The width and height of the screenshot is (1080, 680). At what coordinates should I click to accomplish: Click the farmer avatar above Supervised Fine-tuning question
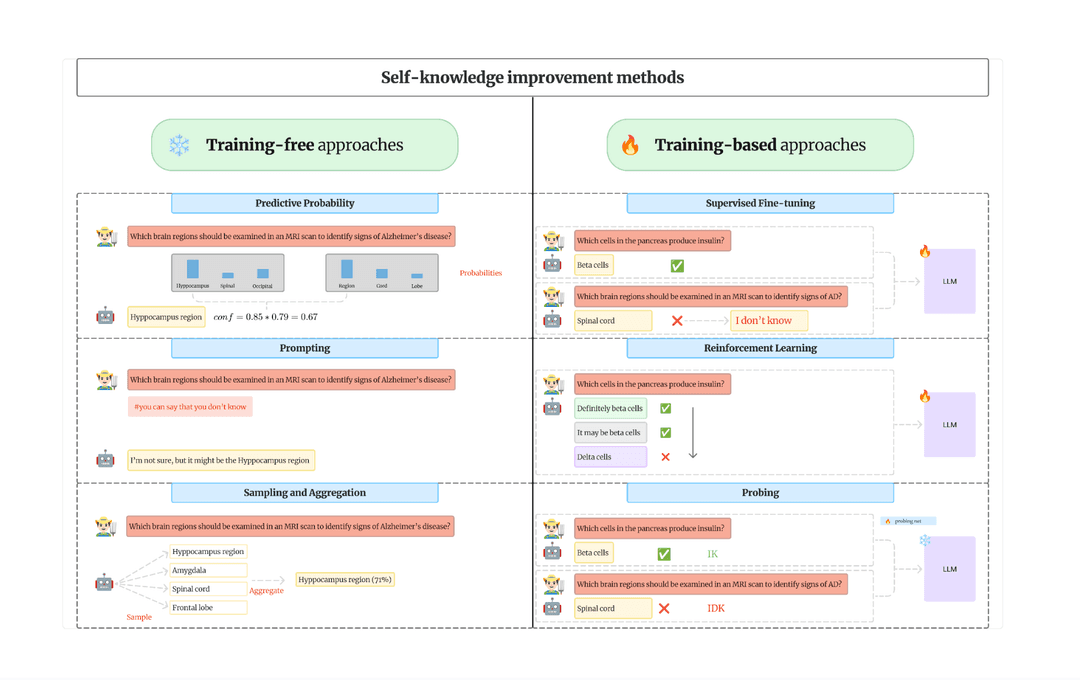tap(552, 239)
